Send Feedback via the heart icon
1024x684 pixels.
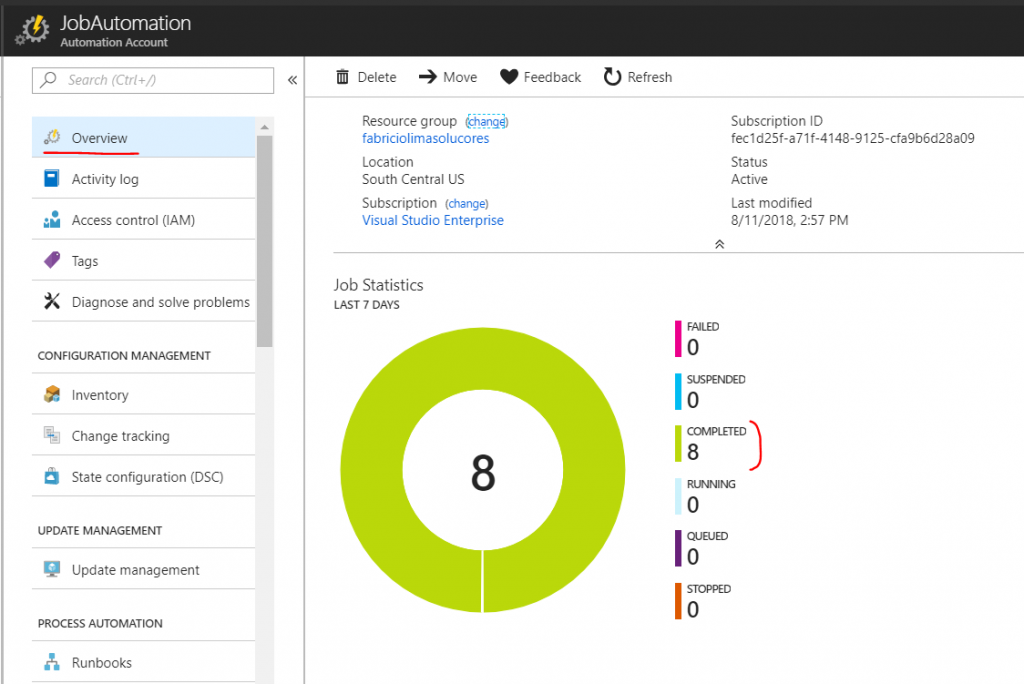tap(511, 76)
